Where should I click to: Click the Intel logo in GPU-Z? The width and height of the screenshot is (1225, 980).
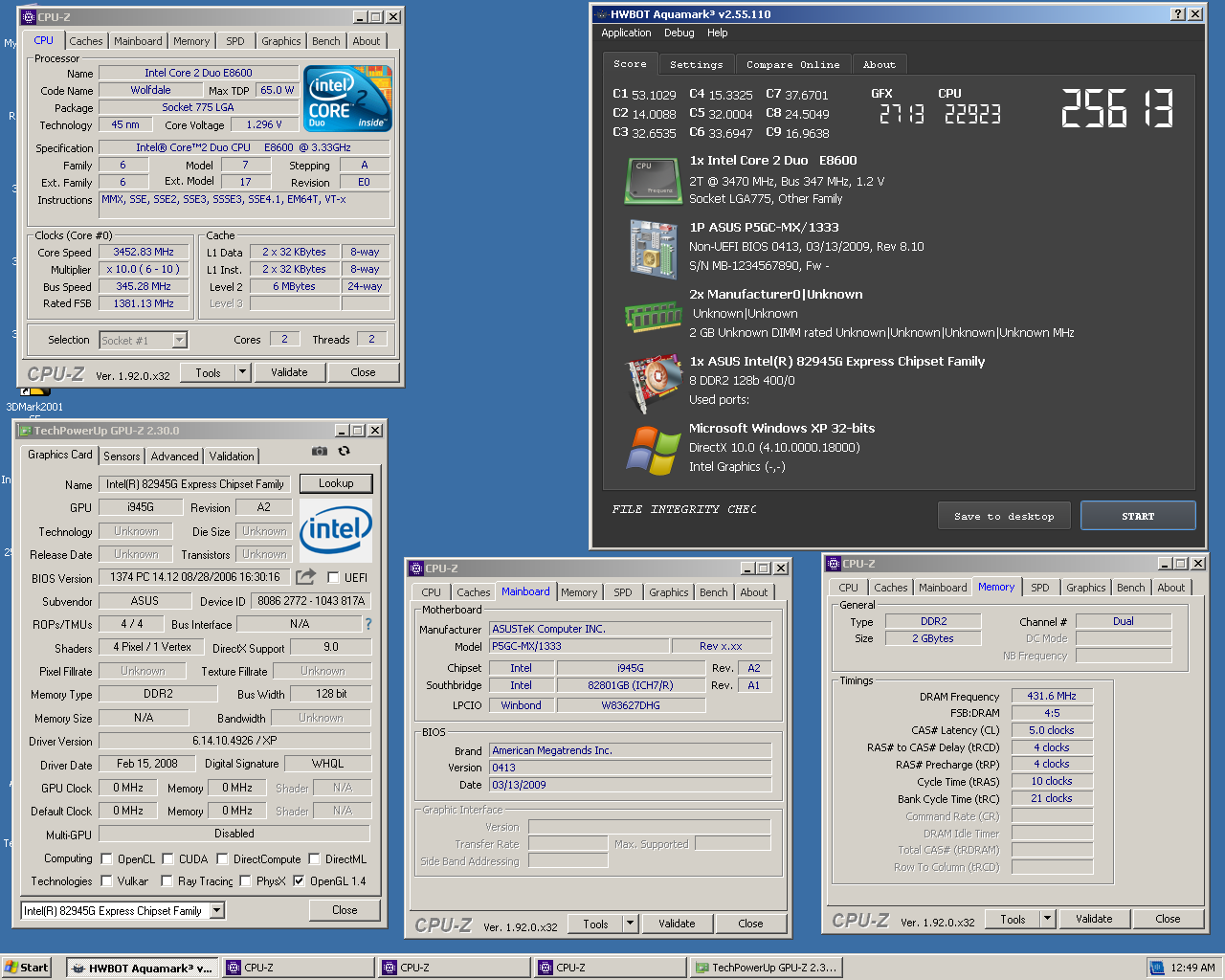coord(335,529)
